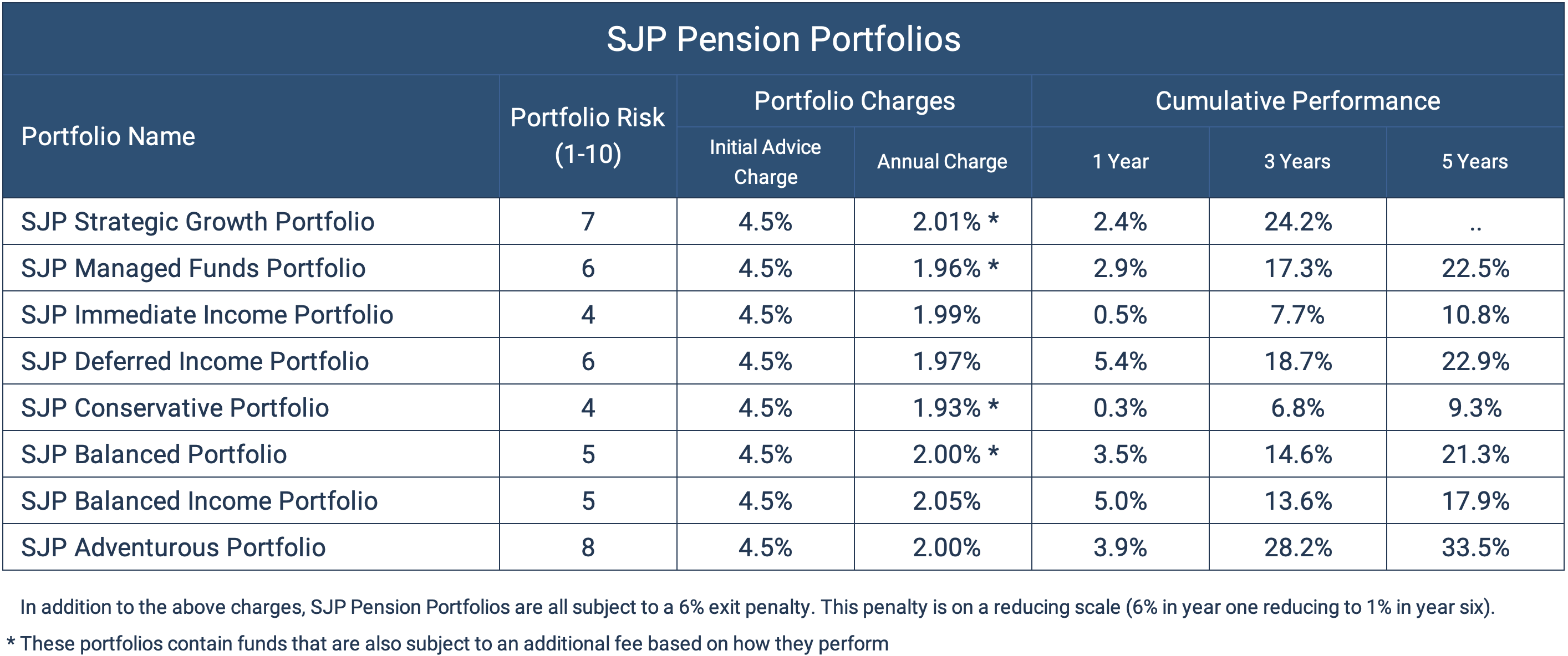Image resolution: width=1568 pixels, height=656 pixels.
Task: Click the Annual Charge column header
Action: [x=941, y=162]
